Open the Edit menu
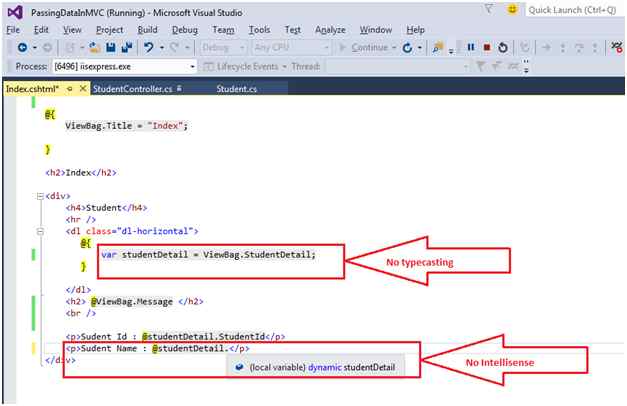This screenshot has width=627, height=406. click(x=41, y=30)
